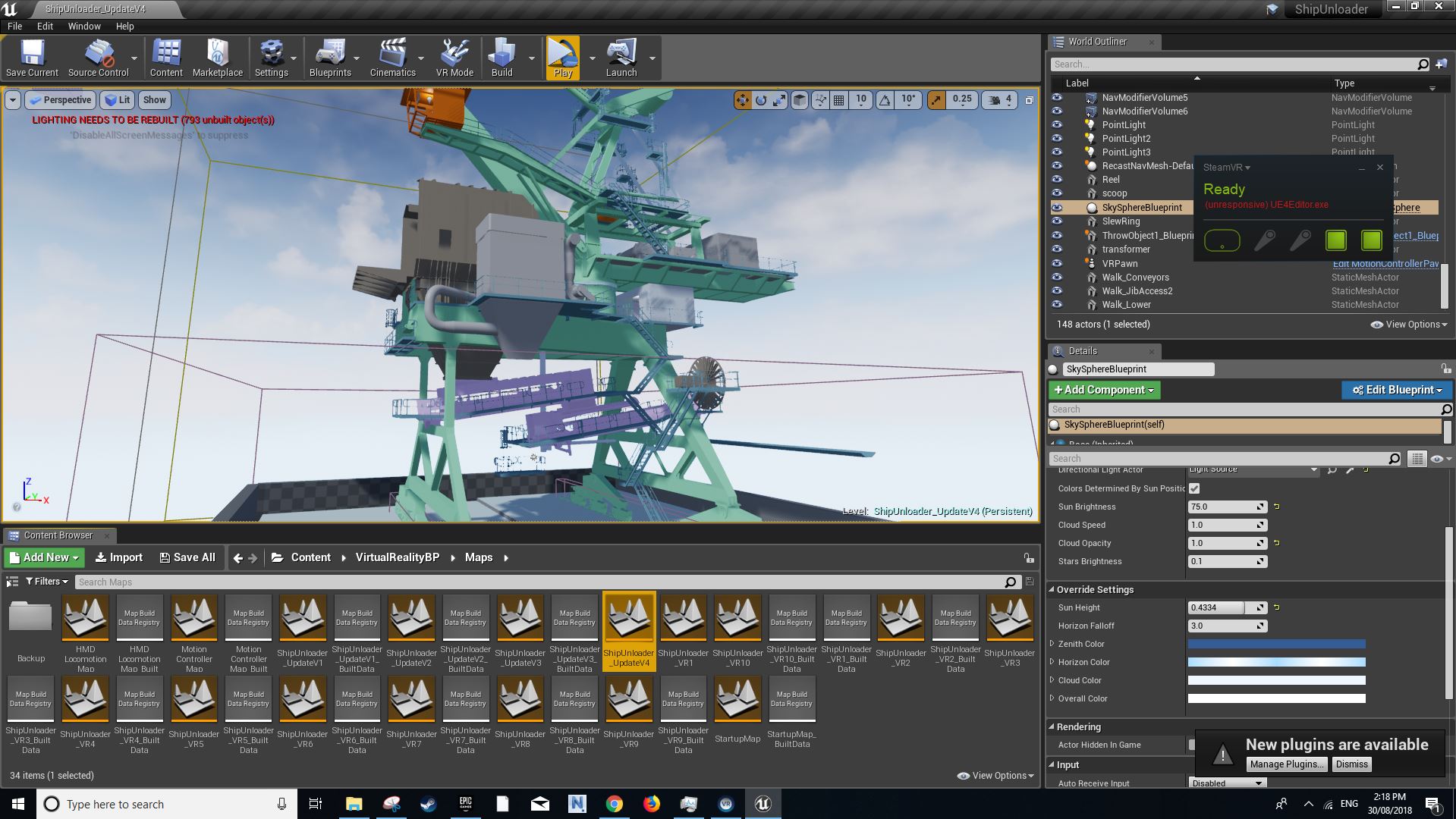Open the Filters dropdown
The height and width of the screenshot is (819, 1456).
pos(47,582)
